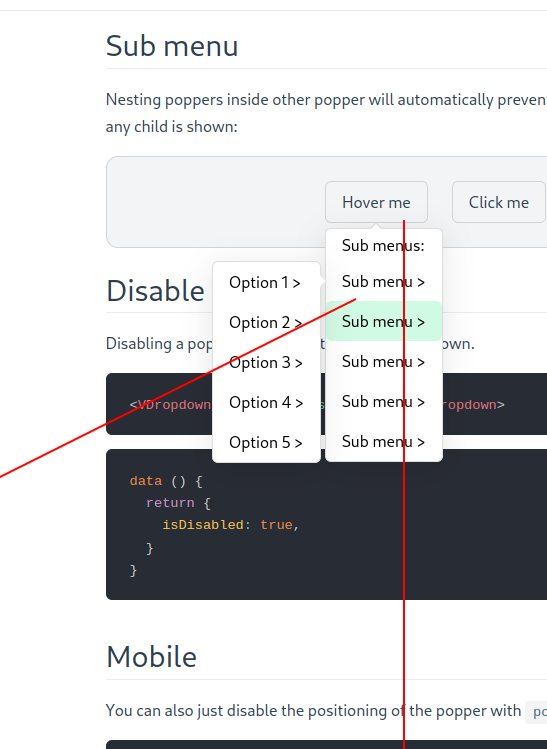
Task: Open the Sub menu entry beside Option 3
Action: [384, 362]
